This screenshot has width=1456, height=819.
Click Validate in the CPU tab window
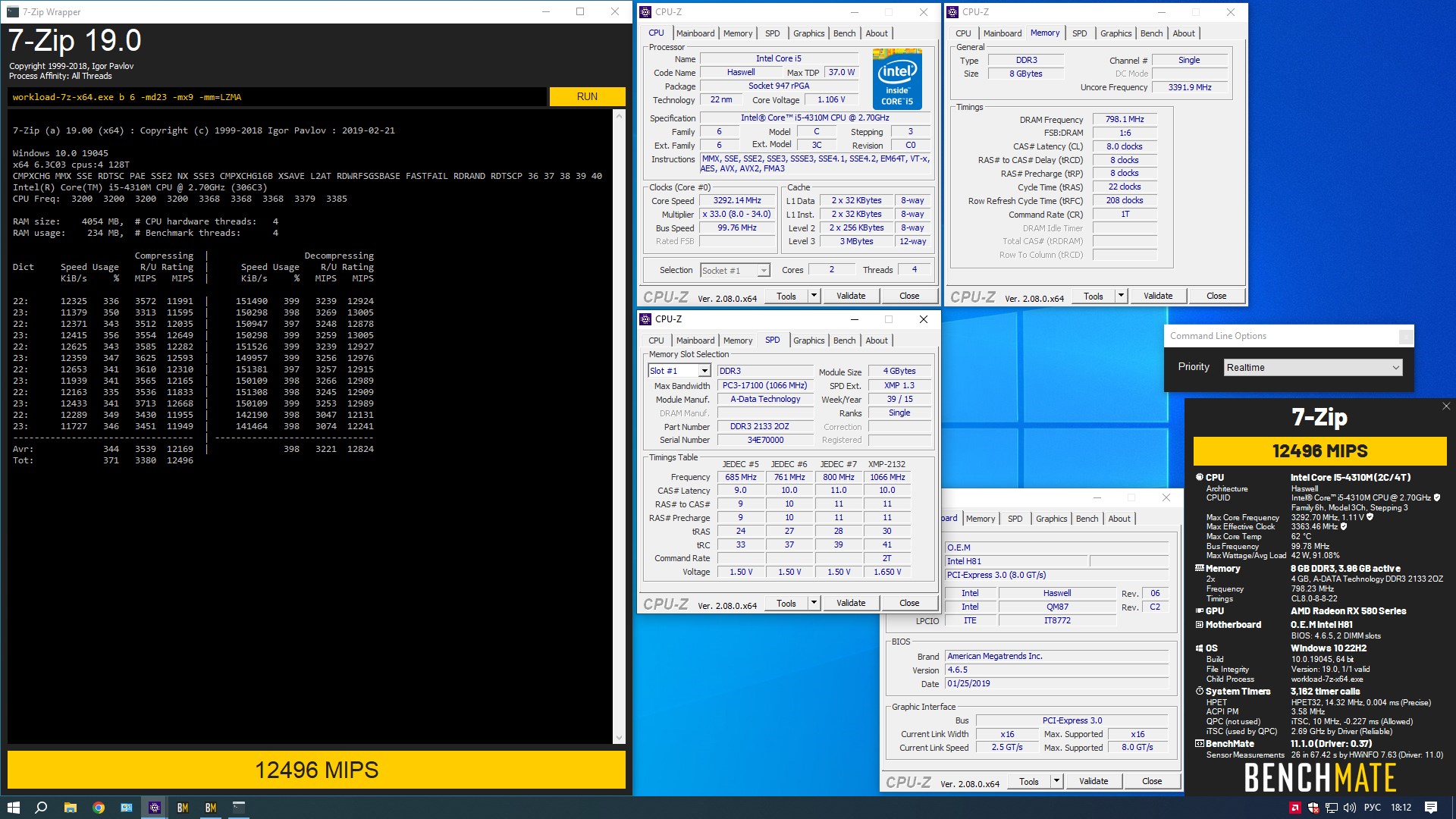[851, 296]
